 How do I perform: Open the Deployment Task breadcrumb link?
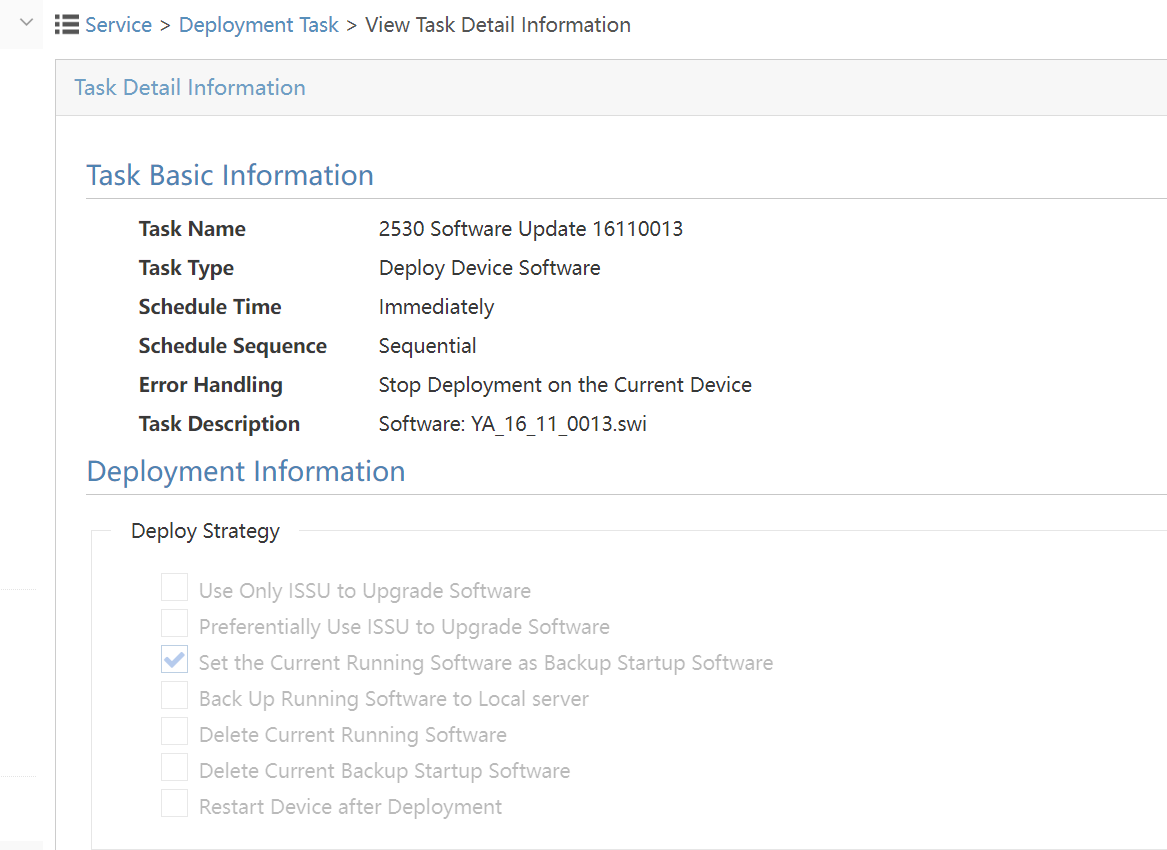pyautogui.click(x=258, y=25)
